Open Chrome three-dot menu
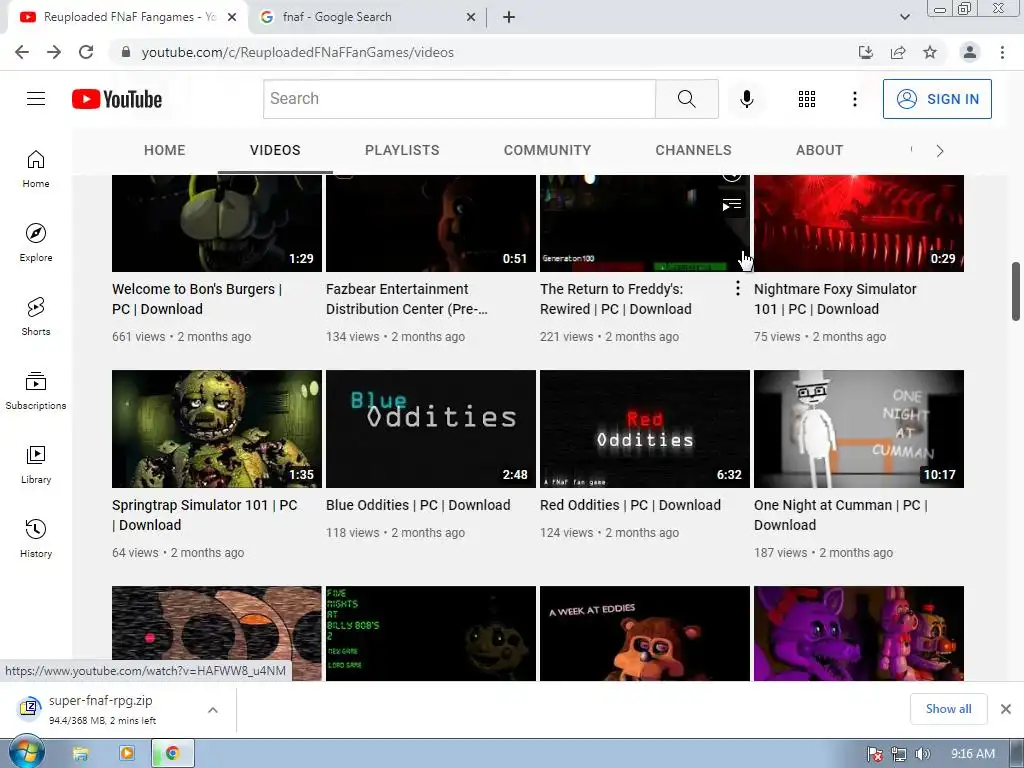The height and width of the screenshot is (768, 1024). coord(1002,52)
